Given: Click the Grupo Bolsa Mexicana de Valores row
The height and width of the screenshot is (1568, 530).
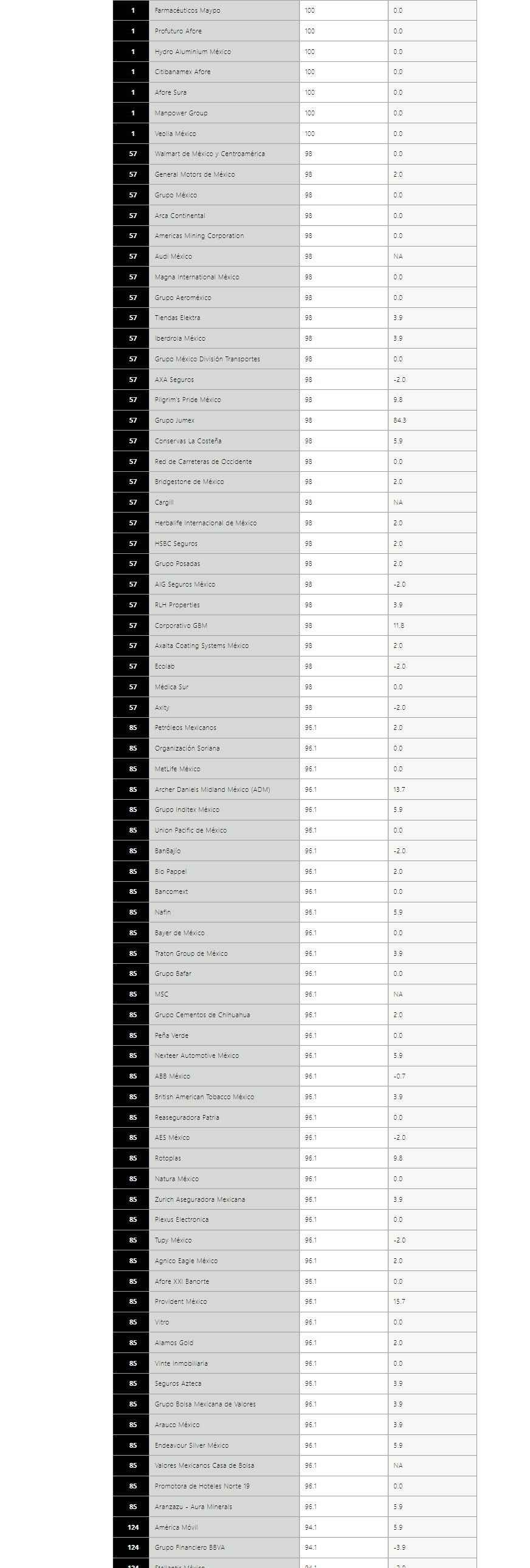Looking at the screenshot, I should pos(294,1404).
